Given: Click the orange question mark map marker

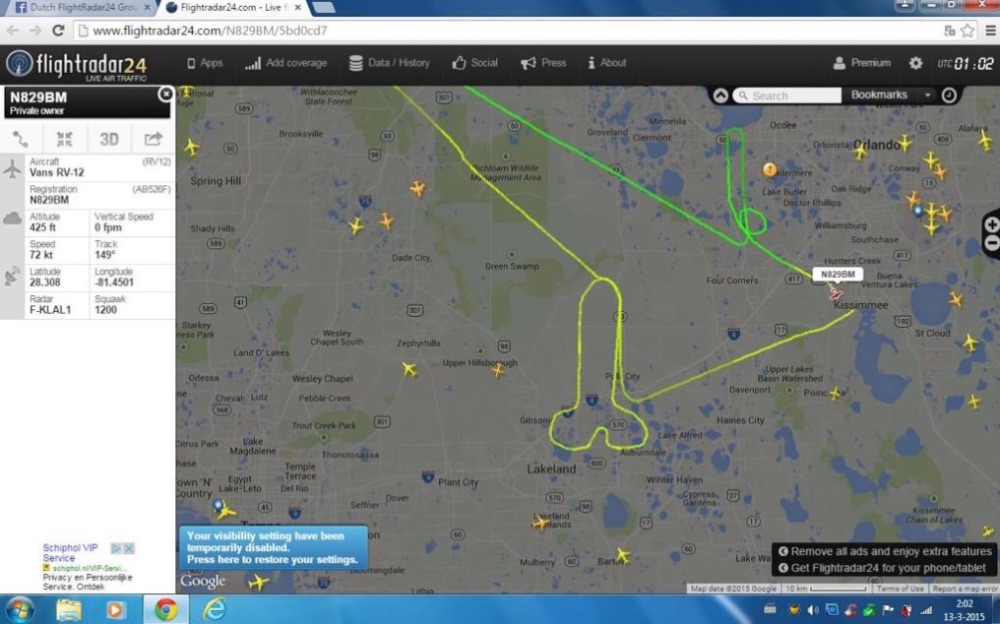Looking at the screenshot, I should (770, 169).
